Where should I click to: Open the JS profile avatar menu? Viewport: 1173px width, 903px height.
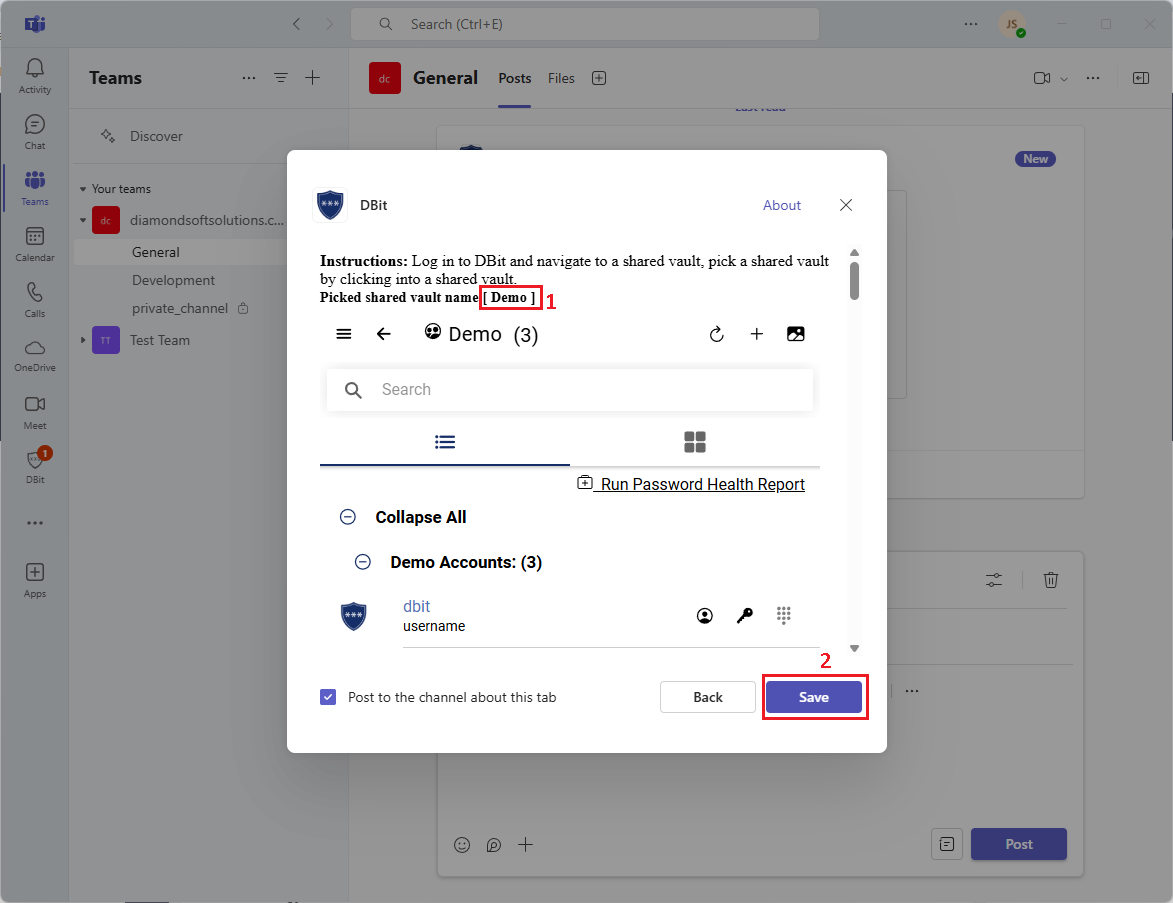point(1012,24)
